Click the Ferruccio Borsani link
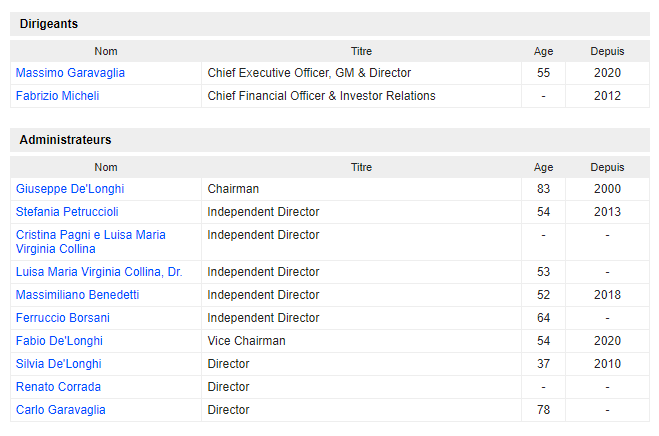This screenshot has height=436, width=659. pyautogui.click(x=63, y=318)
